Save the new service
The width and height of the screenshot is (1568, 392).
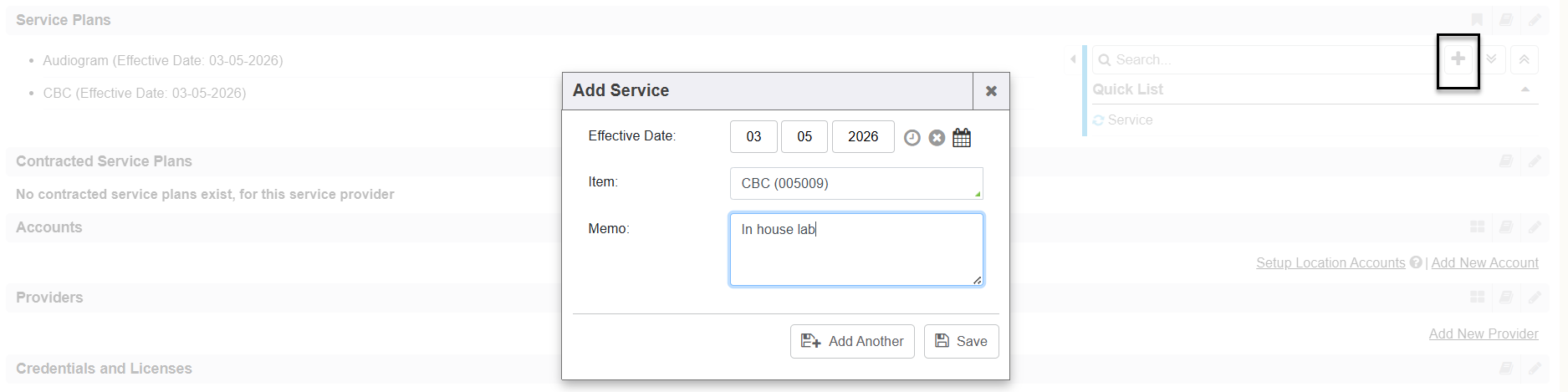[961, 341]
